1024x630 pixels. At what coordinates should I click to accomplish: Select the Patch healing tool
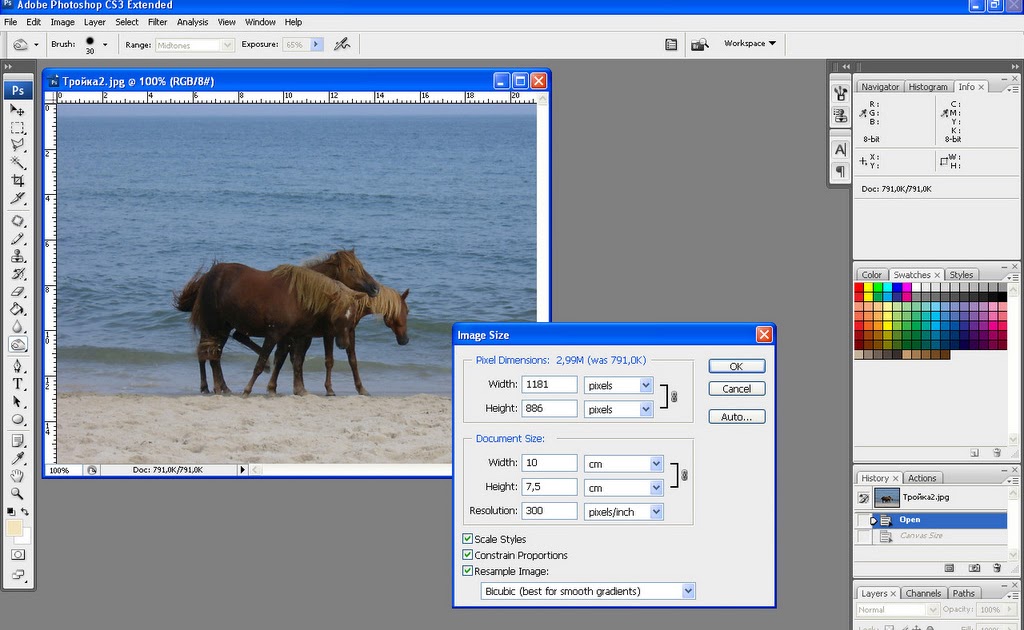18,221
